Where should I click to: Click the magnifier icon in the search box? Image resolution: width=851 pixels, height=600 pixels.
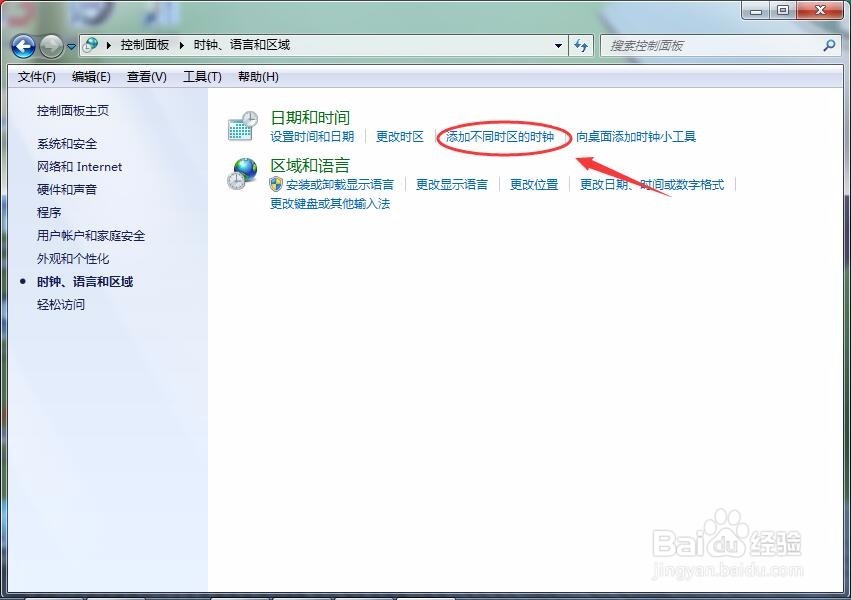coord(830,45)
